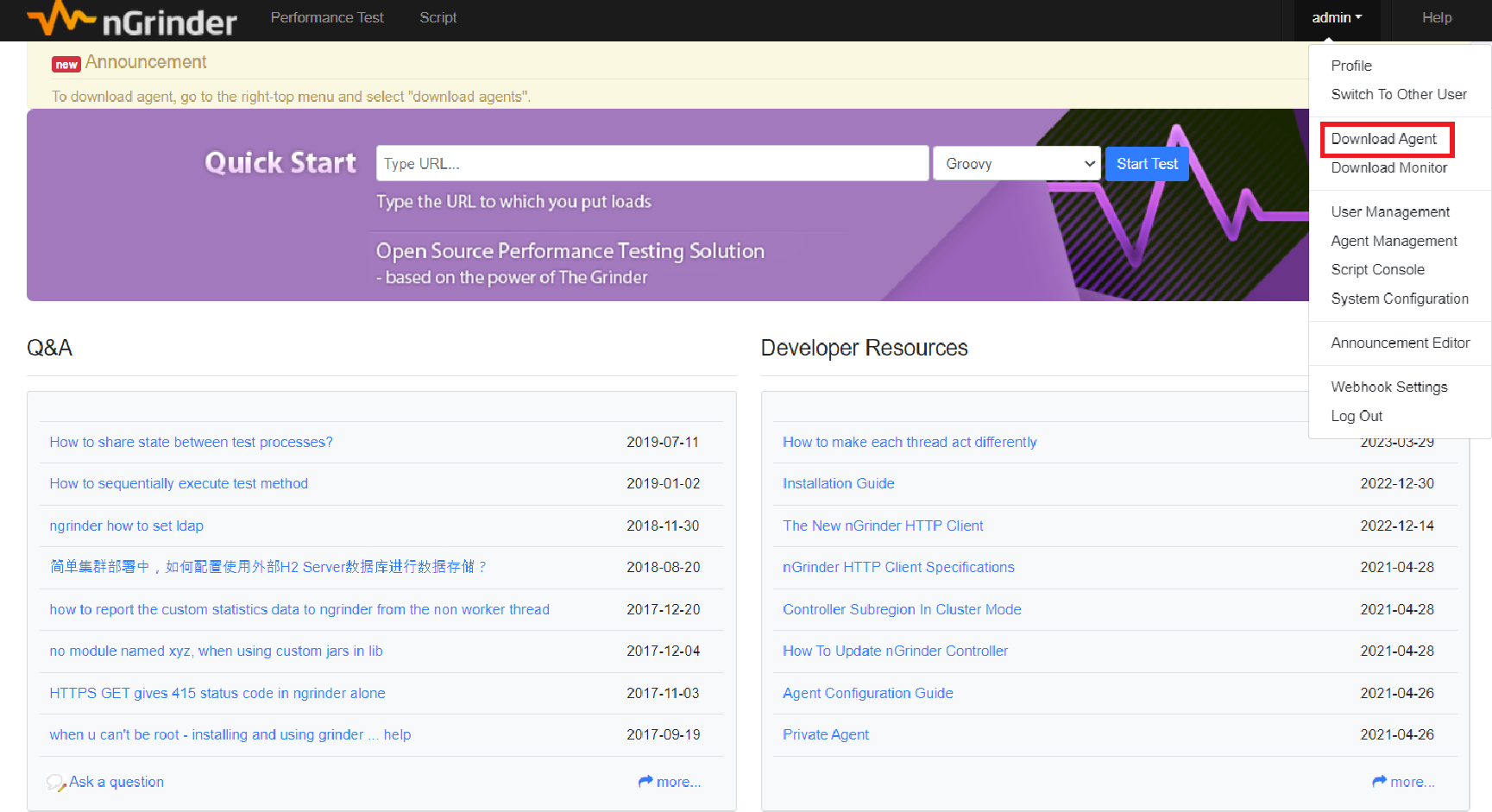Focus the Type URL input field
1492x812 pixels.
[652, 163]
